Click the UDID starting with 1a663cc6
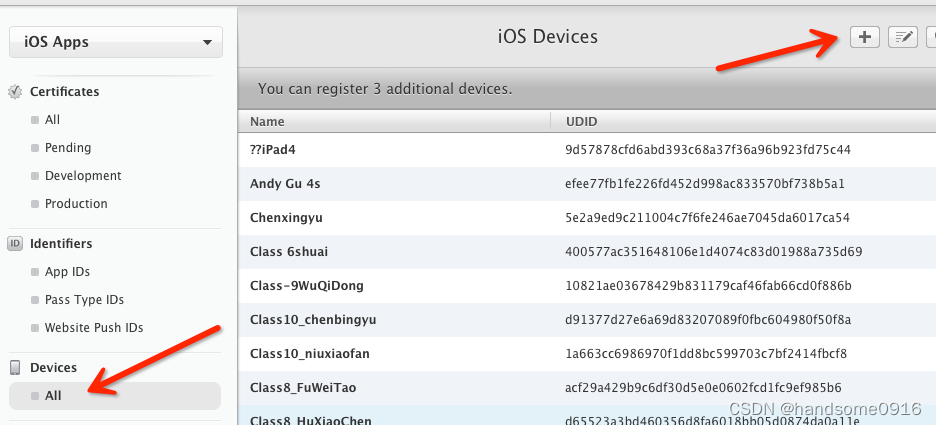The height and width of the screenshot is (425, 936). pos(706,354)
